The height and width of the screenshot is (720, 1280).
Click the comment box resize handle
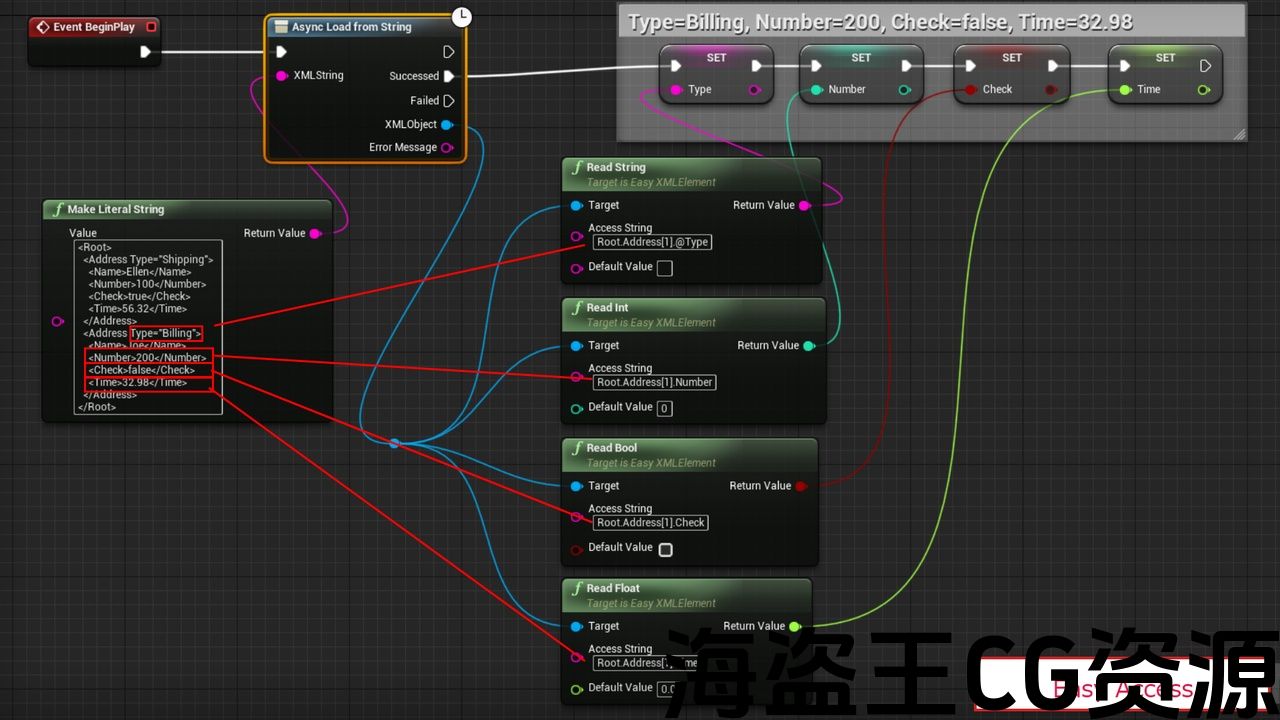click(x=1239, y=133)
